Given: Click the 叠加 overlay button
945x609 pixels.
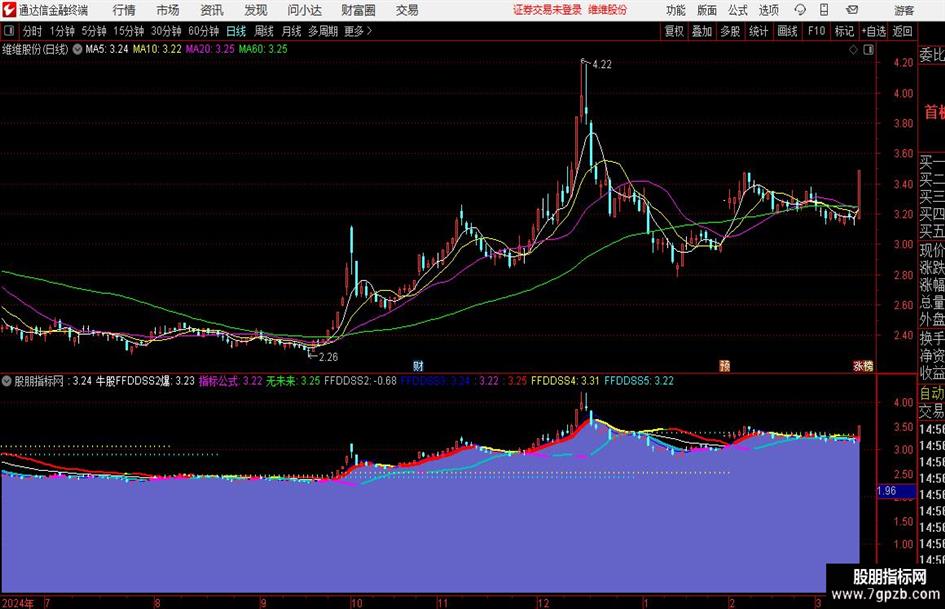Looking at the screenshot, I should (x=702, y=31).
